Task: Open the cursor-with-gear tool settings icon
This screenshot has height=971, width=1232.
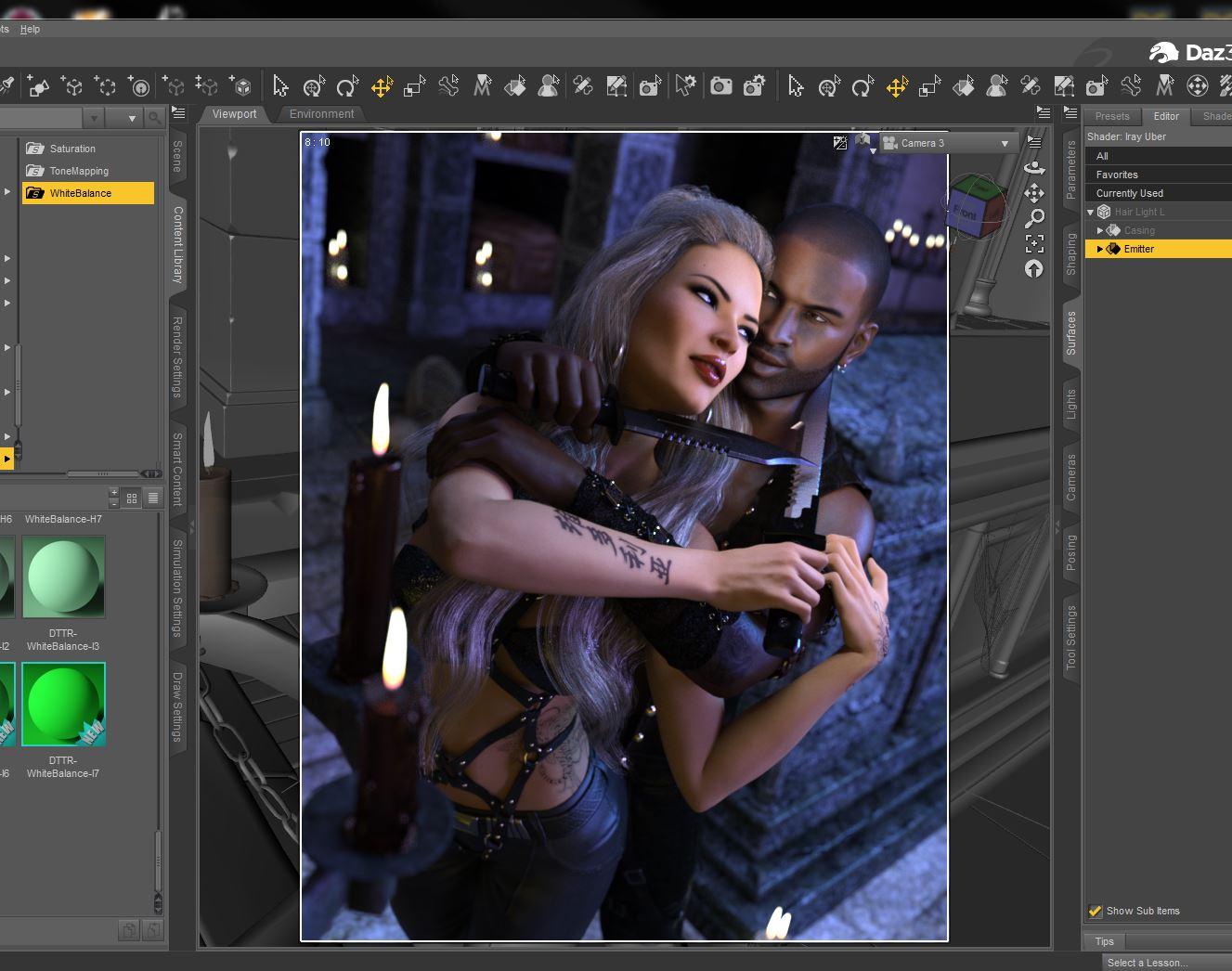Action: coord(685,86)
